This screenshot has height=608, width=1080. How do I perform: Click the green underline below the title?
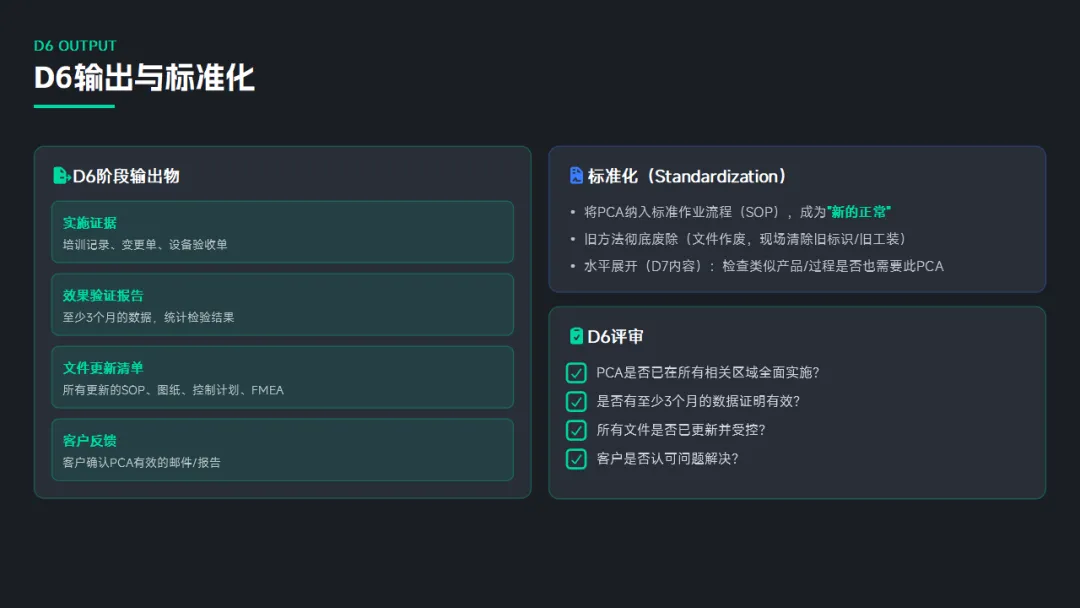point(74,106)
